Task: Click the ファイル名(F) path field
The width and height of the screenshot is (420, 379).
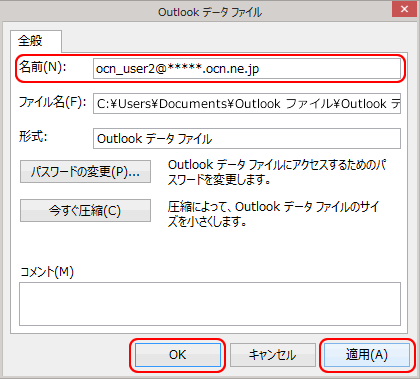Action: pos(247,104)
